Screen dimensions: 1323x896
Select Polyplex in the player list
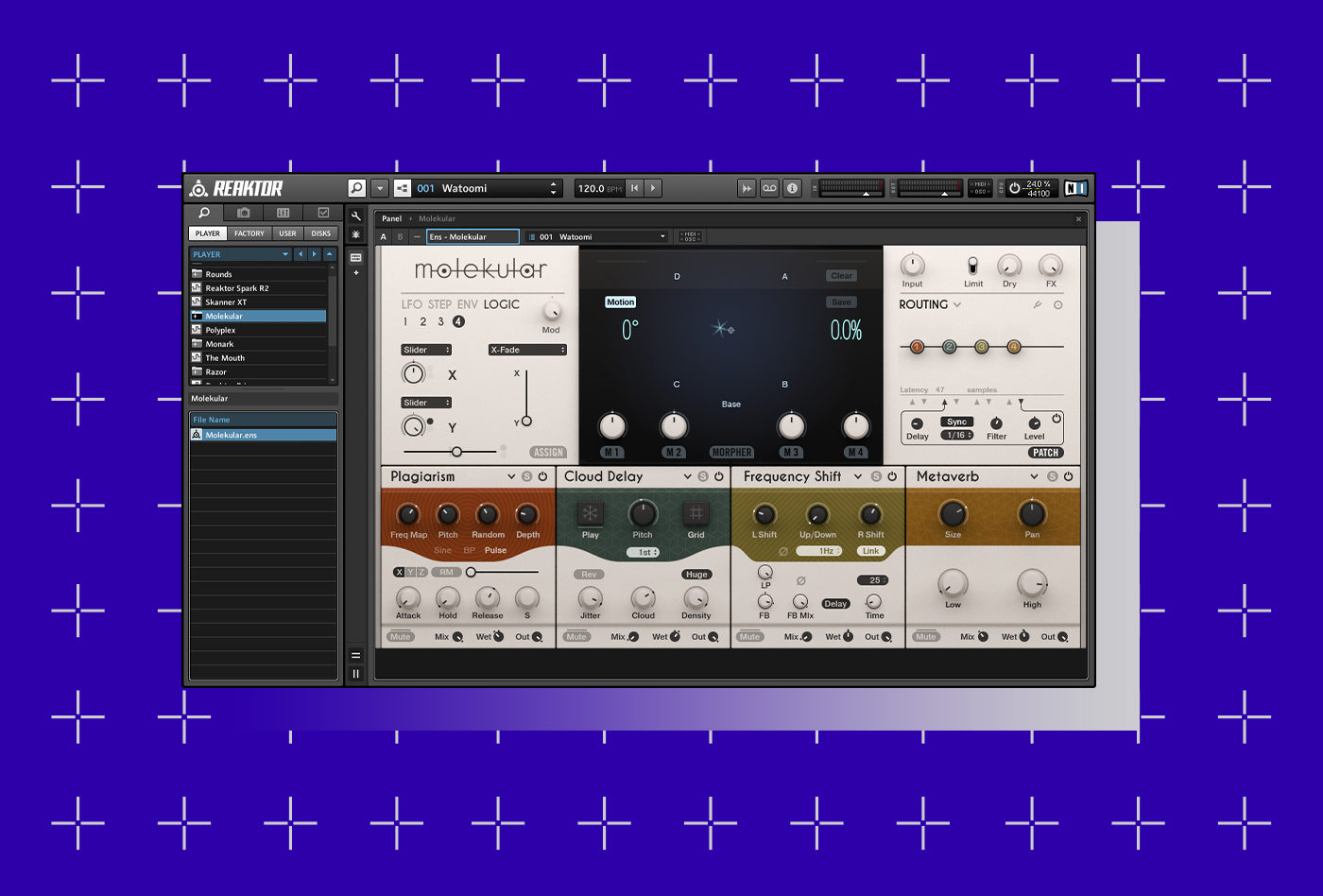pos(221,330)
